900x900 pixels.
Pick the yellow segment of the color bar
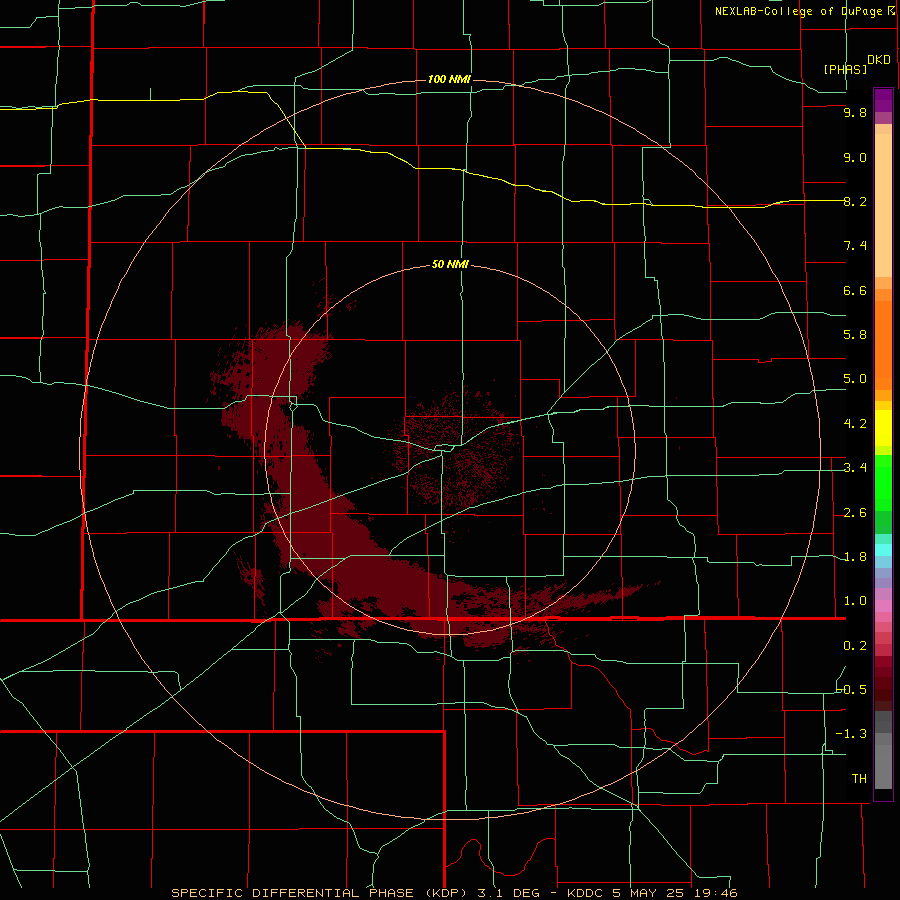(x=883, y=428)
